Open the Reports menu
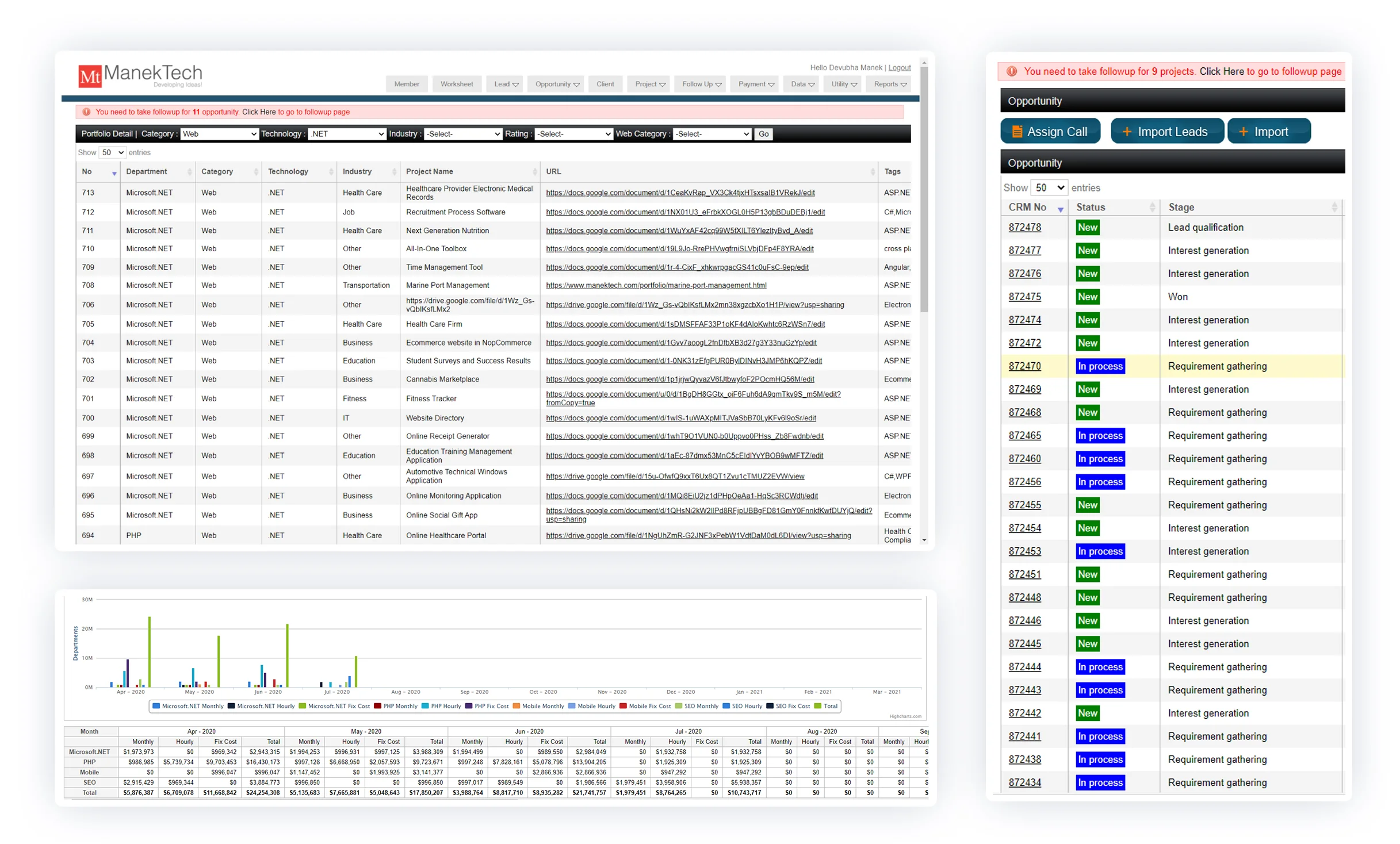The image size is (1400, 844). coord(890,85)
